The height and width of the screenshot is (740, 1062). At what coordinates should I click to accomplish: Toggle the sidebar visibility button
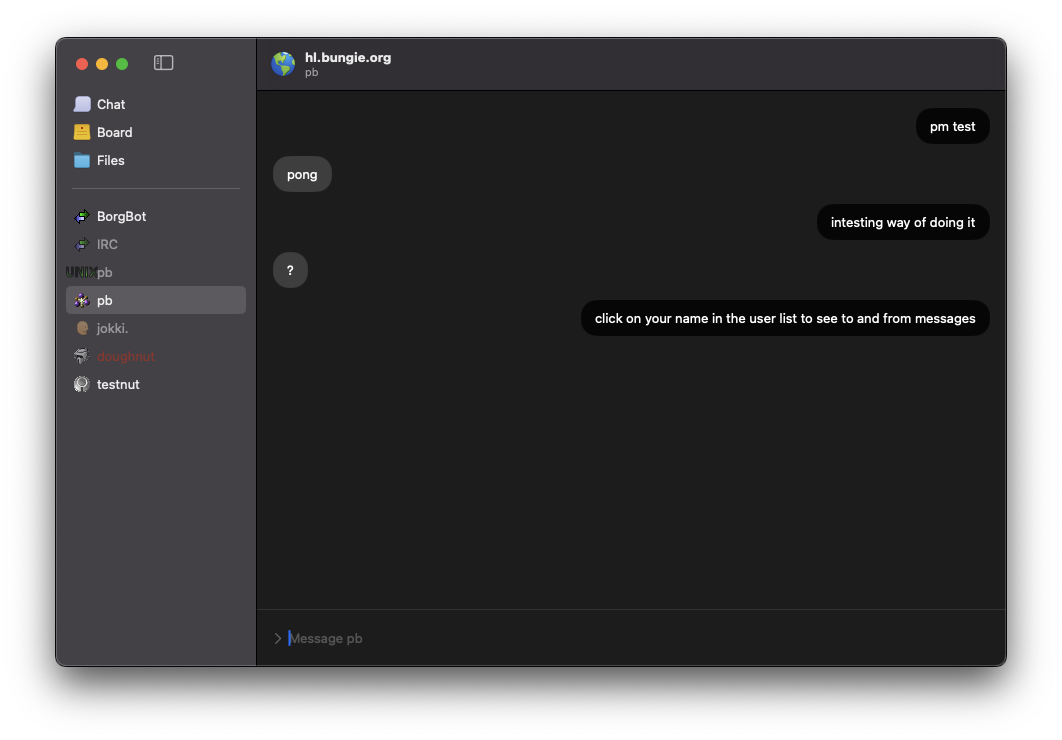tap(163, 63)
